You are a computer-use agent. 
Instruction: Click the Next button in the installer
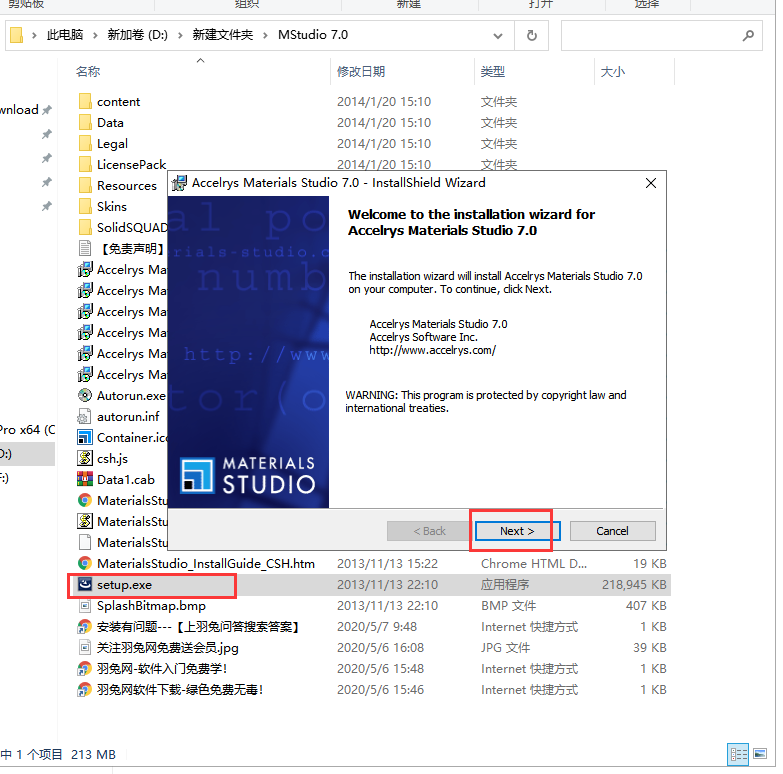click(x=517, y=531)
